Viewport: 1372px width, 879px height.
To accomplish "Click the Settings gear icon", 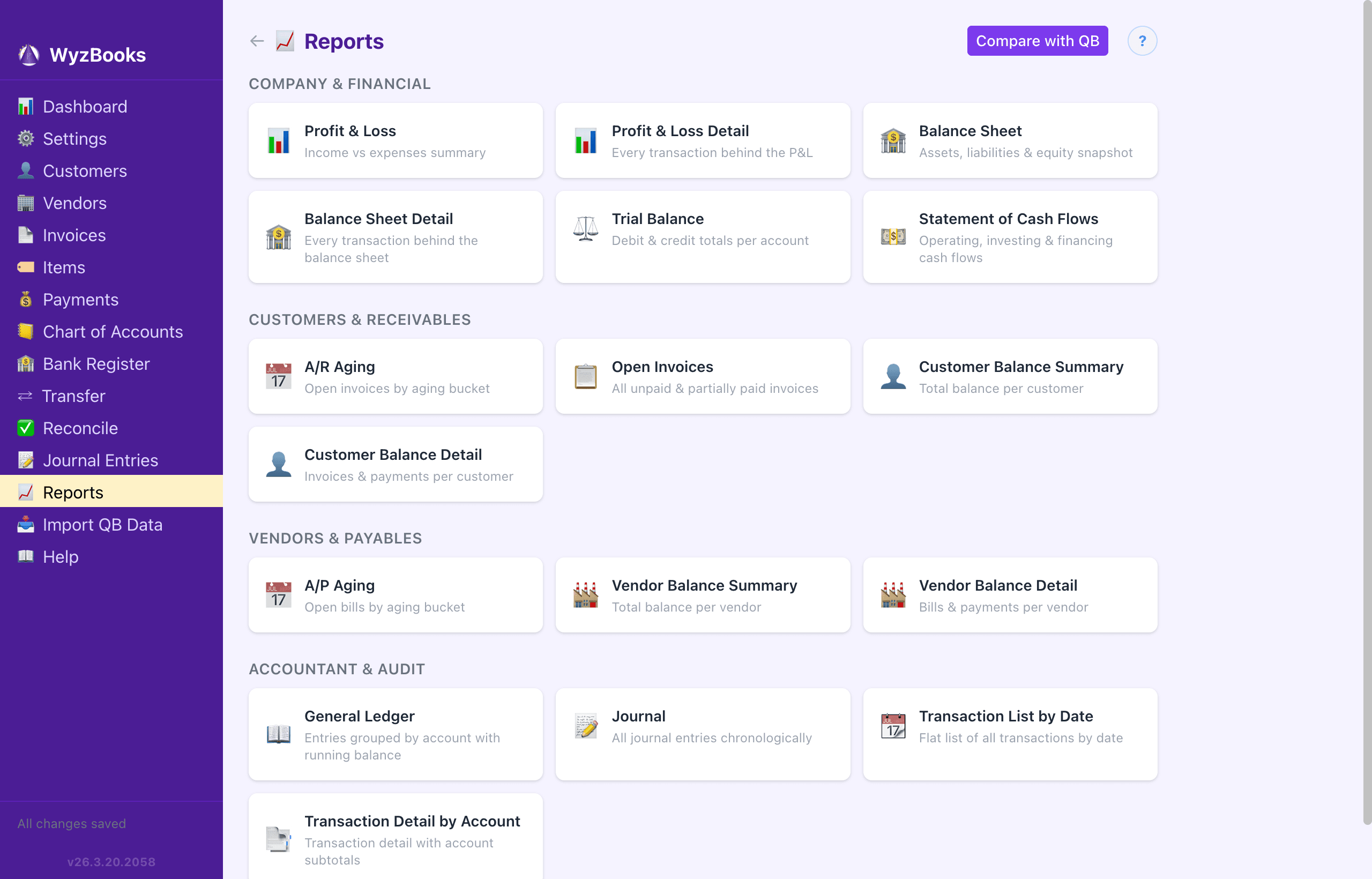I will point(25,139).
